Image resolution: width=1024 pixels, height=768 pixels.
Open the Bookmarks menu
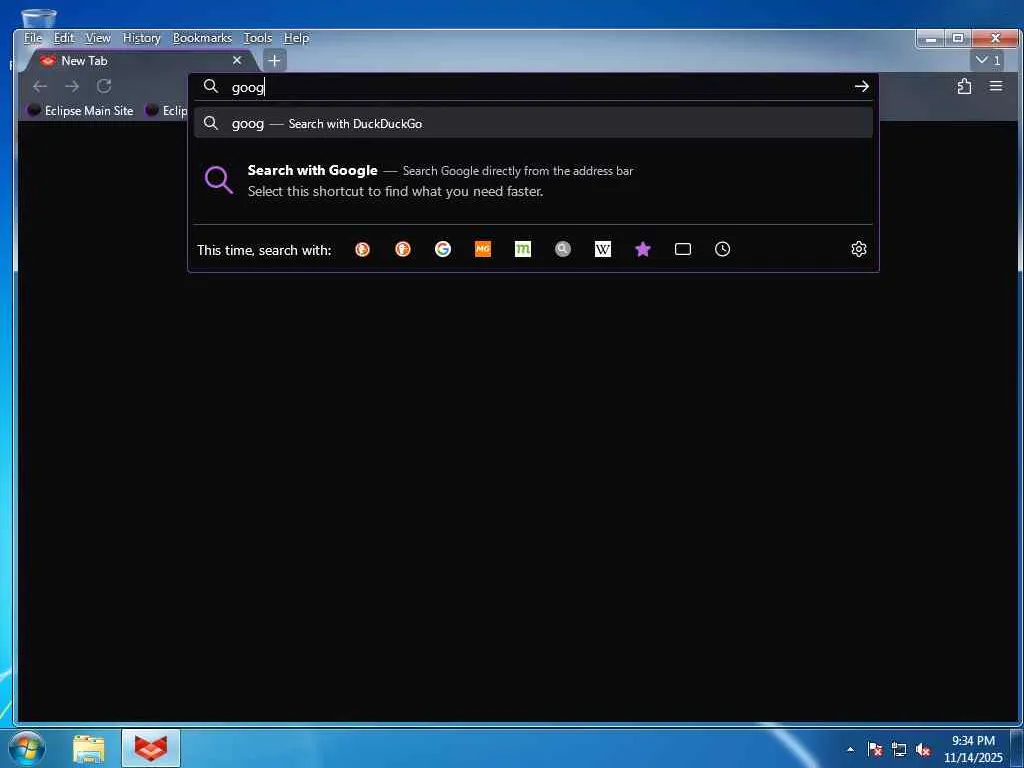pos(202,38)
